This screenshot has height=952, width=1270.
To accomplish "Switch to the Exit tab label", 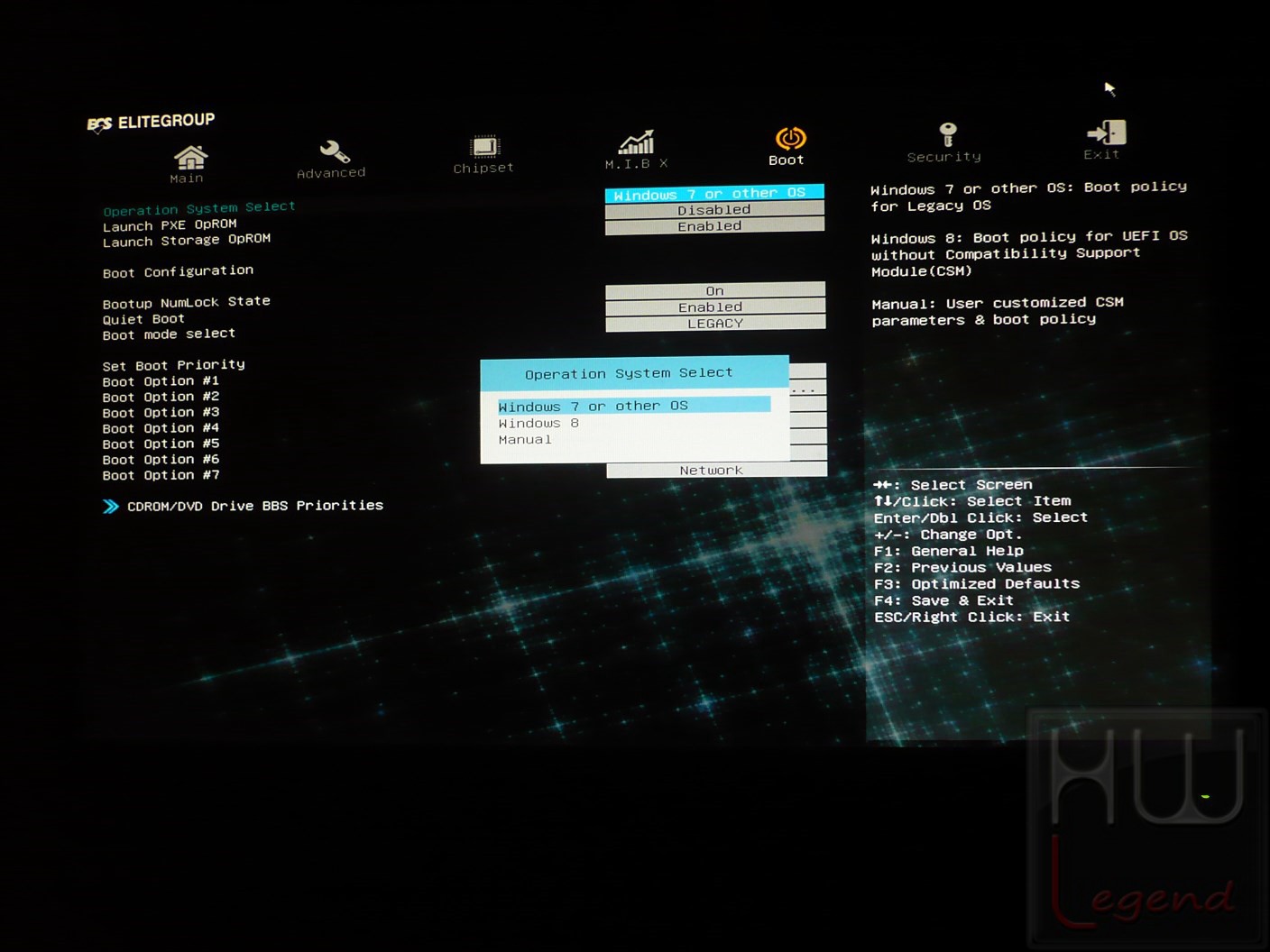I will click(1101, 154).
